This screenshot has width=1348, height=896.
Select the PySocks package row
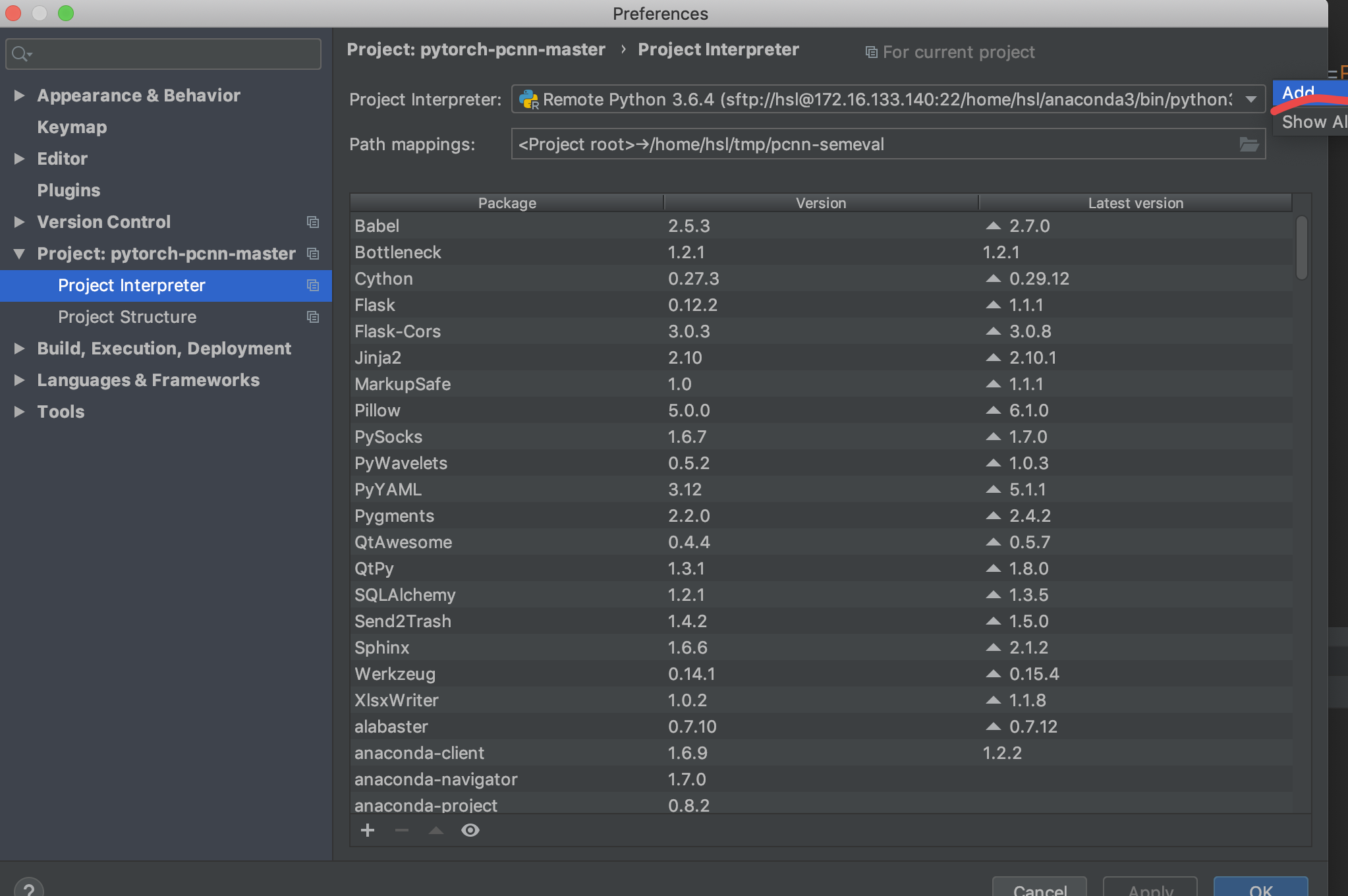[821, 437]
